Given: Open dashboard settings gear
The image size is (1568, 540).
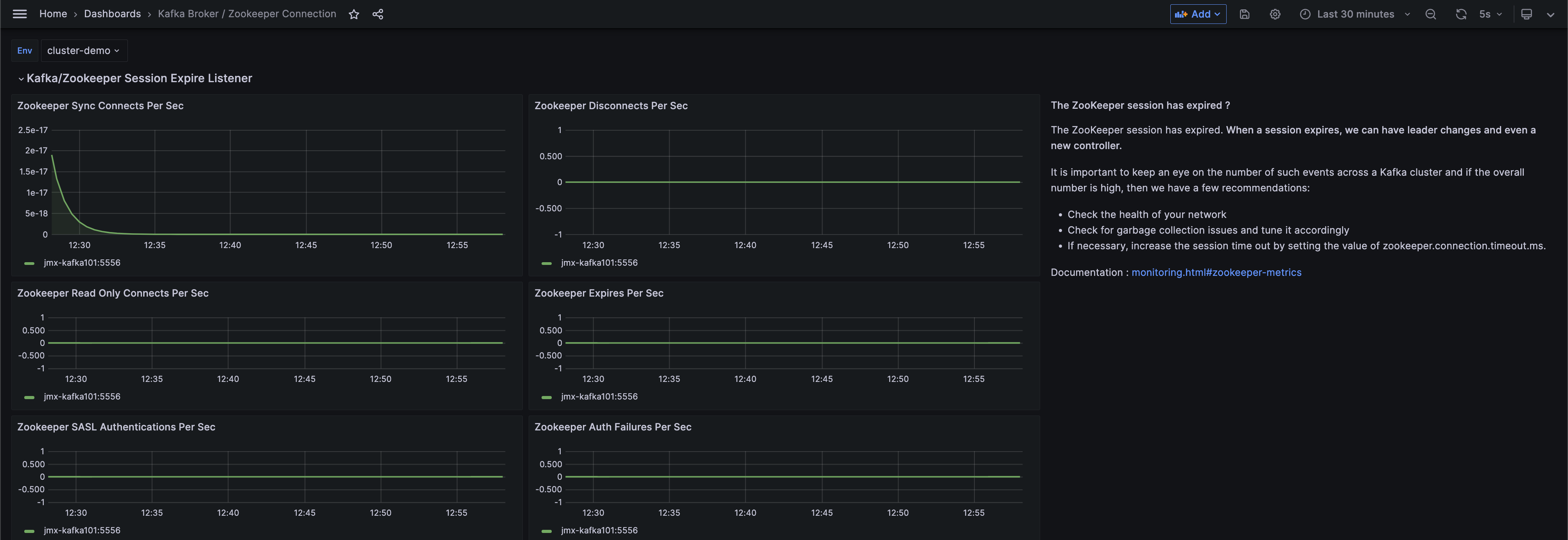Looking at the screenshot, I should coord(1275,14).
